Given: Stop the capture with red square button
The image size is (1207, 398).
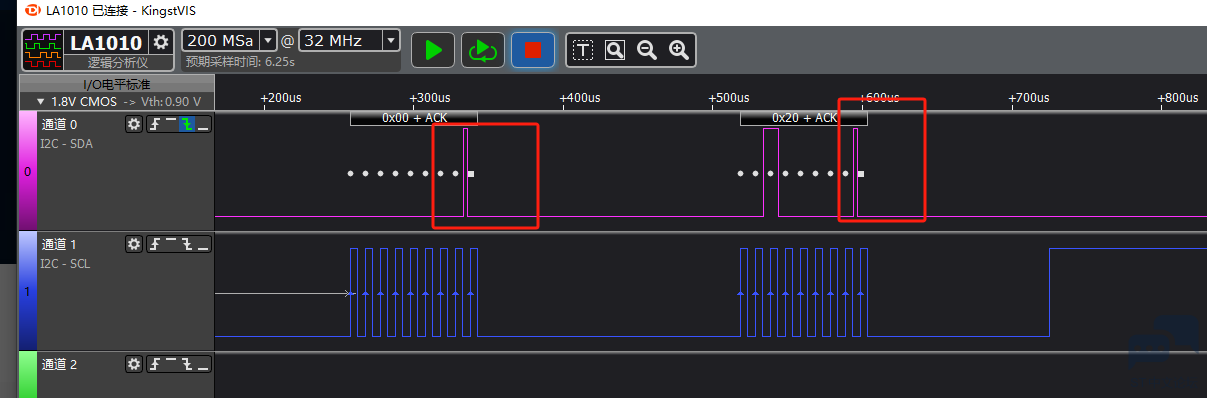Looking at the screenshot, I should 533,49.
